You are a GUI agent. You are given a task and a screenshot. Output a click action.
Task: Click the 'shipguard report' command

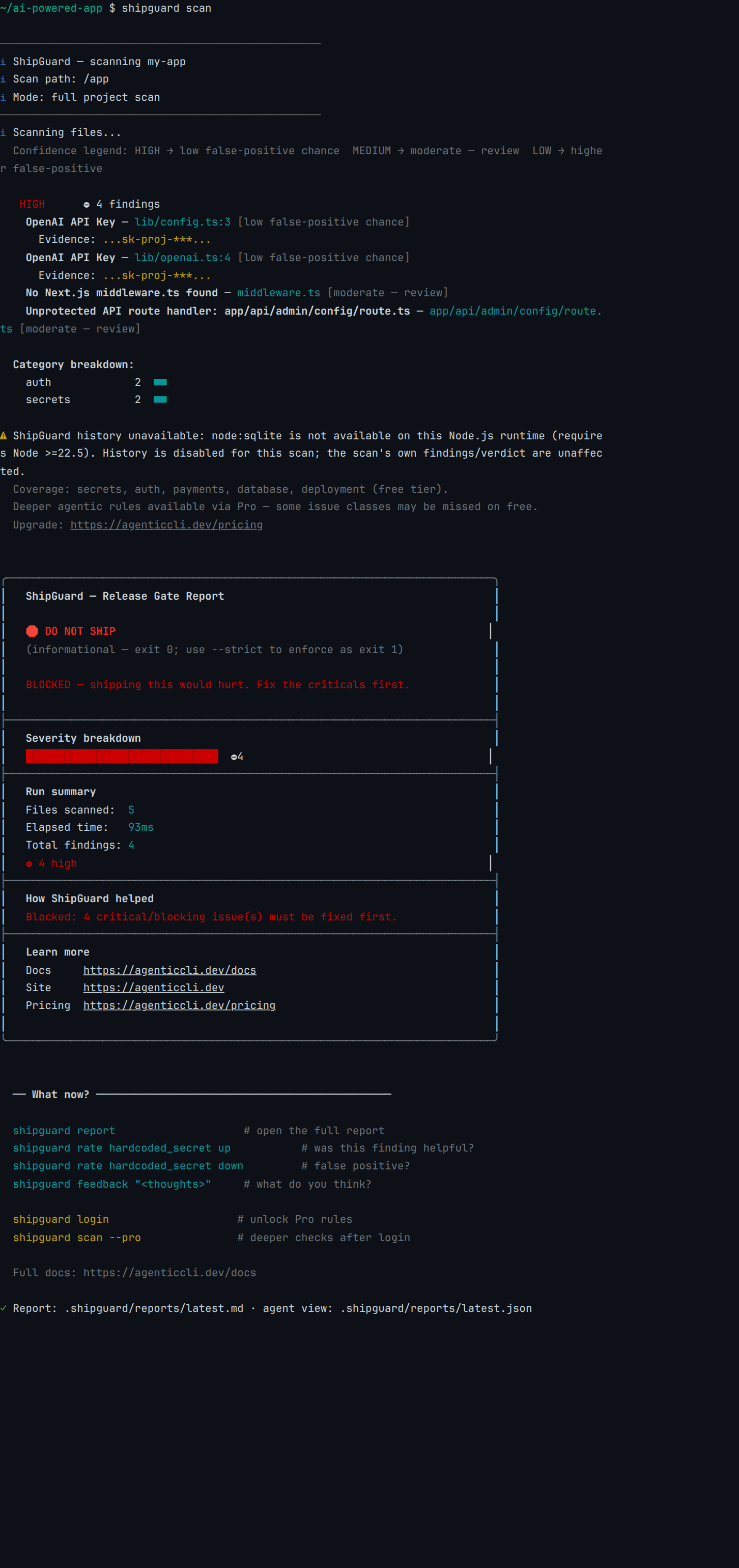[x=64, y=1130]
